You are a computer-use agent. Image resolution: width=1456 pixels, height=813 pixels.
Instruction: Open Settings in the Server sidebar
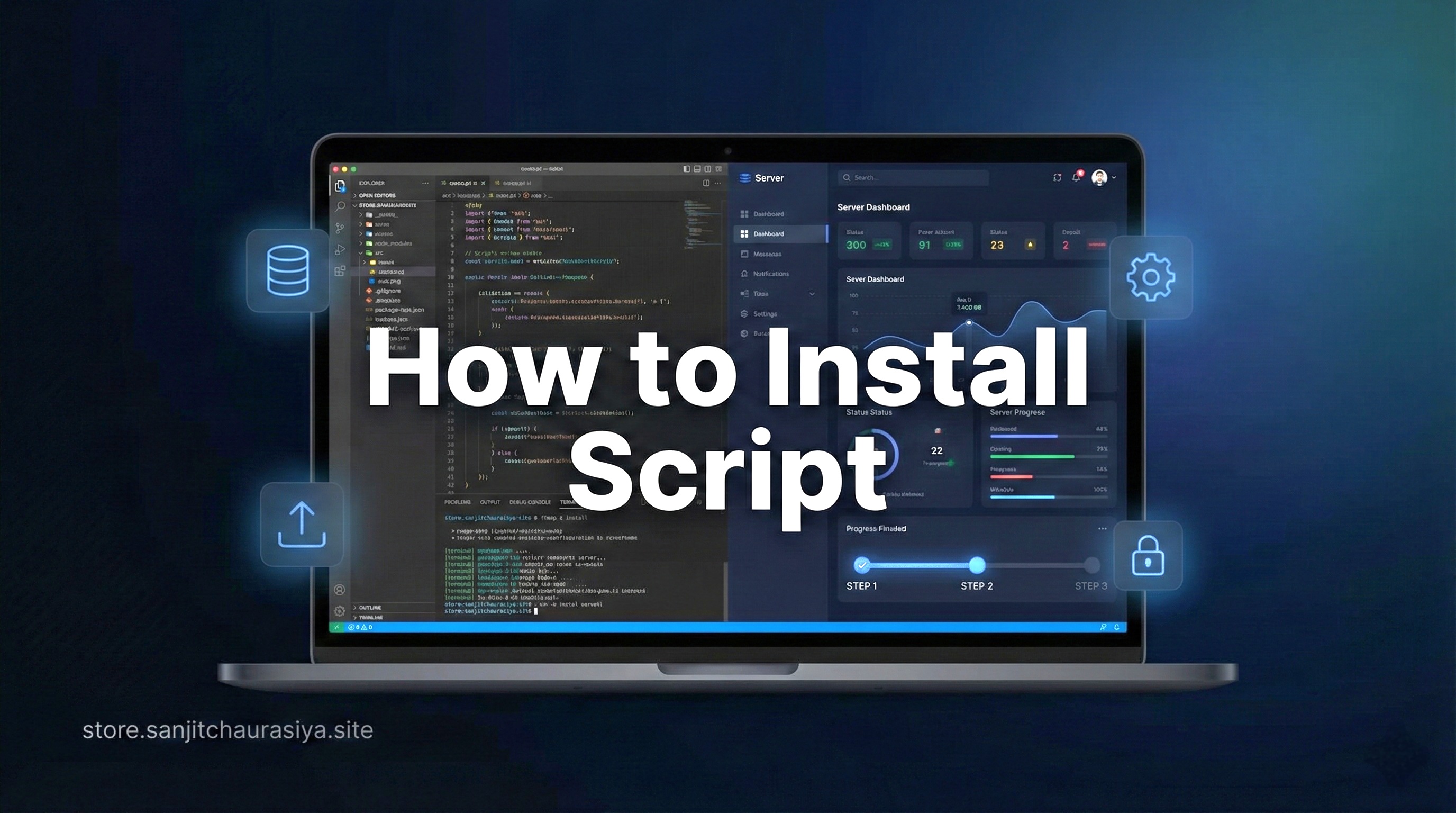point(765,314)
